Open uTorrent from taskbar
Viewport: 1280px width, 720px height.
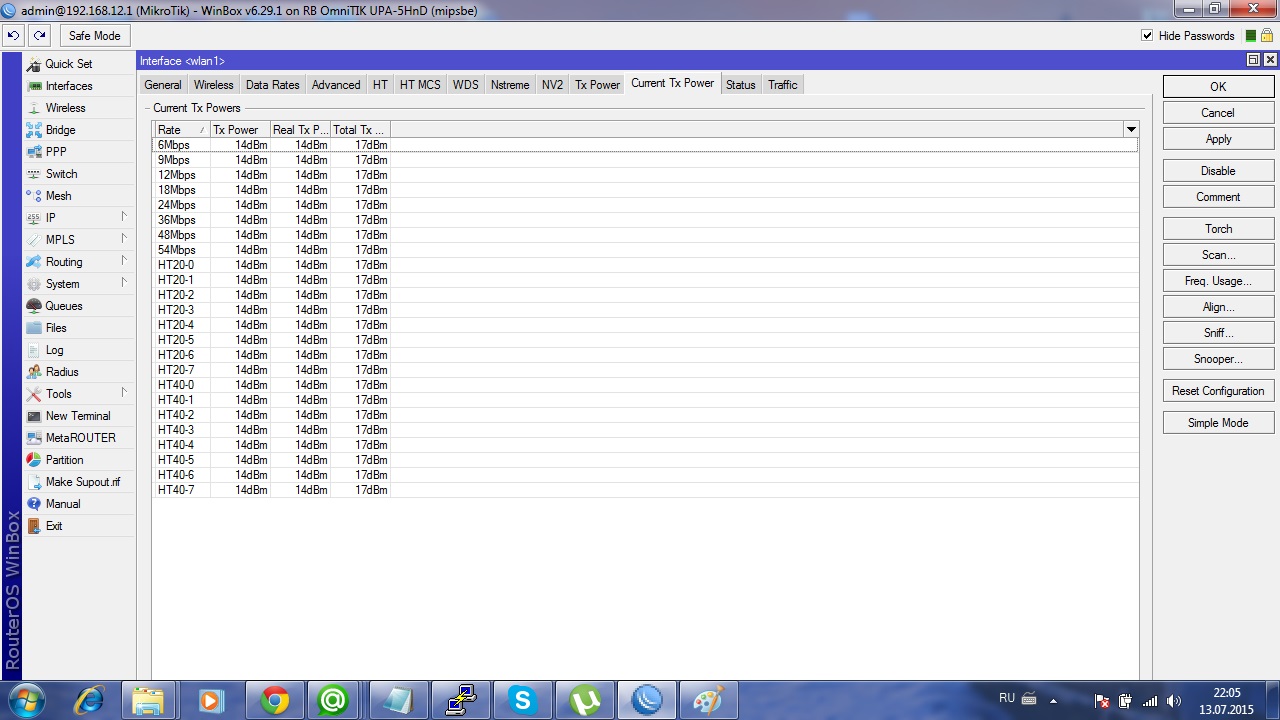(585, 700)
